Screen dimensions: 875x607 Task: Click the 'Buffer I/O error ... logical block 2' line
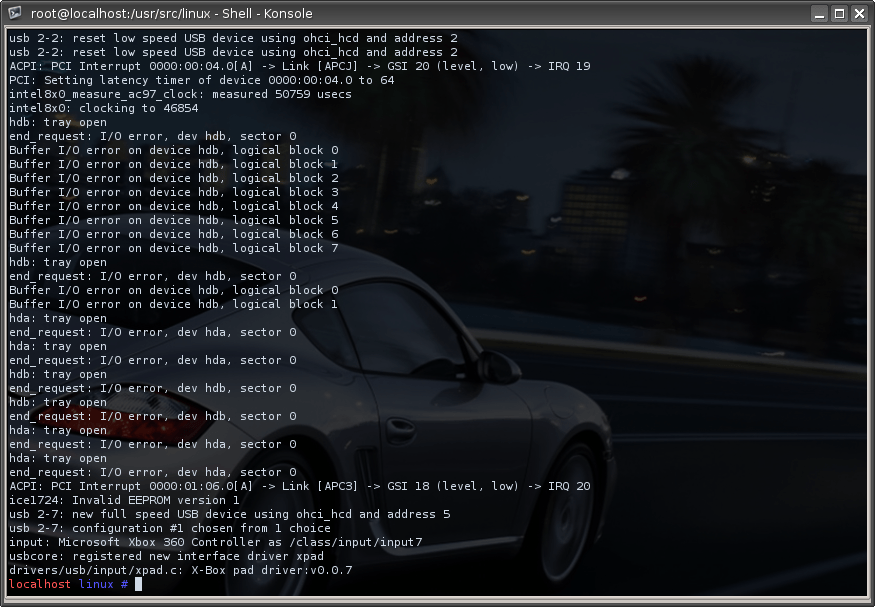coord(174,179)
